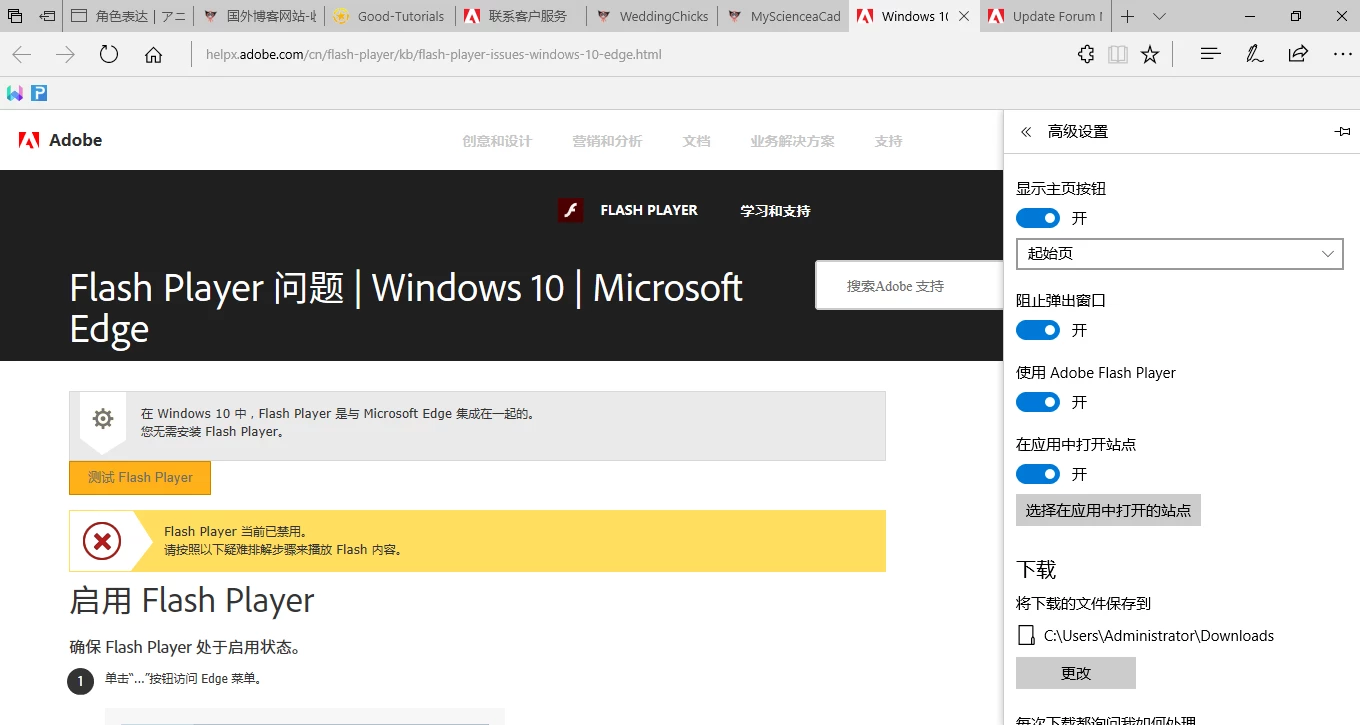The width and height of the screenshot is (1360, 725).
Task: Click the 高级设置 pane title
Action: pos(1078,132)
